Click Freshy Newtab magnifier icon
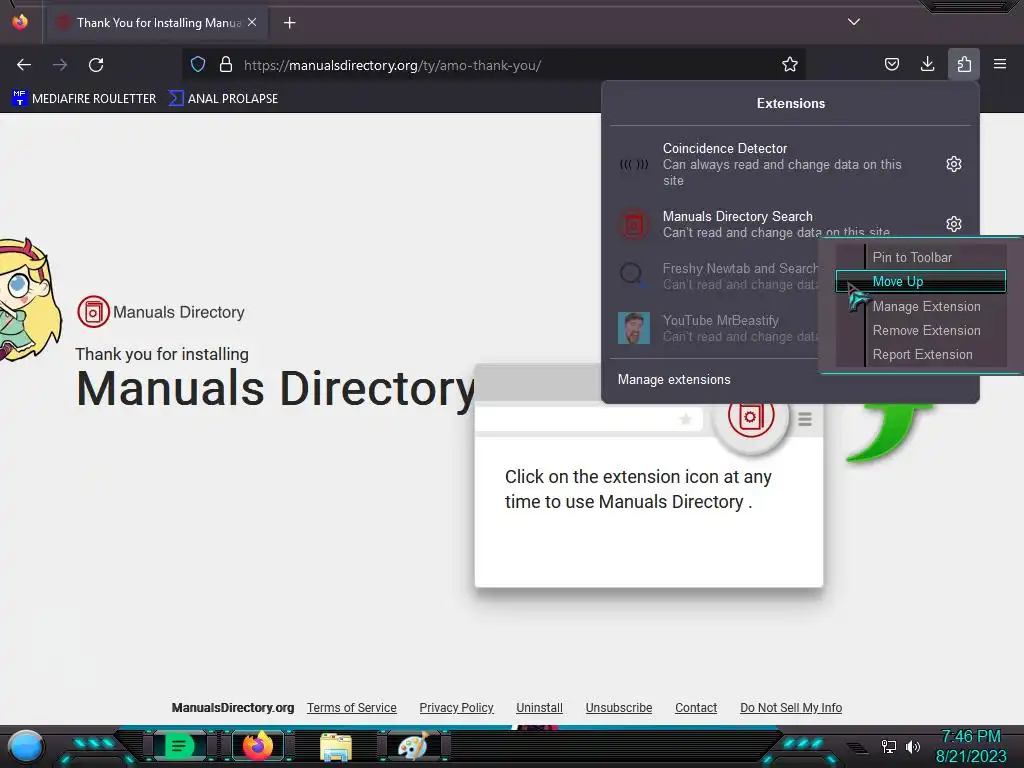The image size is (1024, 768). click(632, 274)
